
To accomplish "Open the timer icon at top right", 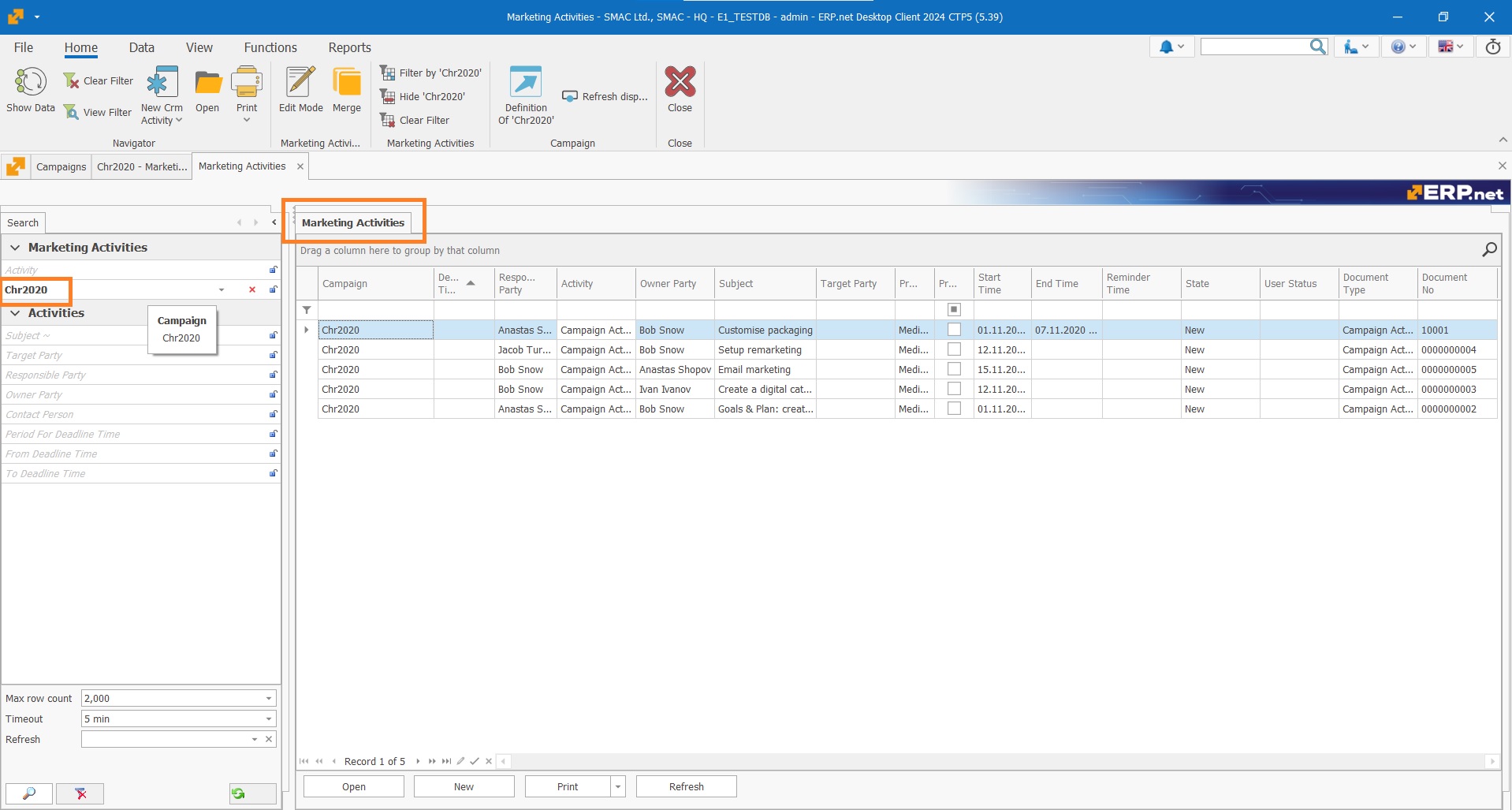I will pos(1493,47).
